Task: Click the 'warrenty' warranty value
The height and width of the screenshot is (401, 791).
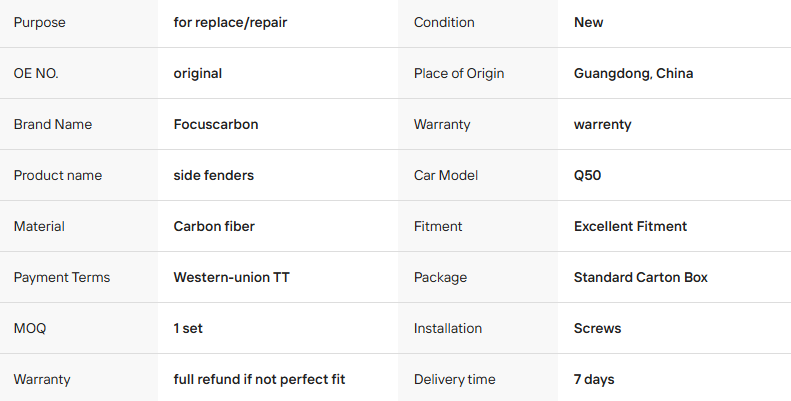Action: 603,124
